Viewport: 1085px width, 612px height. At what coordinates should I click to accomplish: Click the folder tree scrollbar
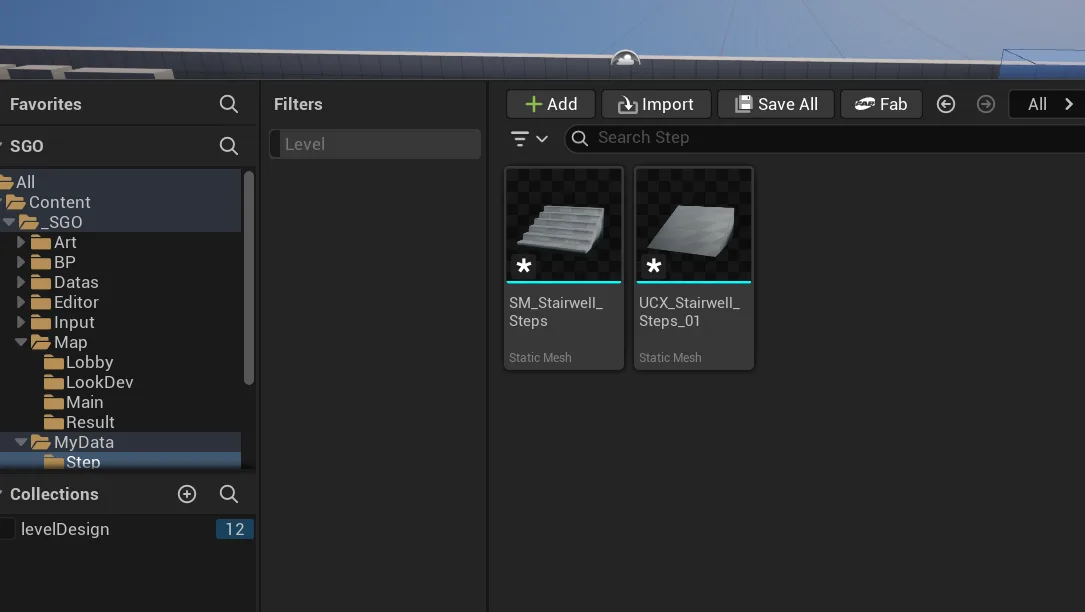[x=249, y=277]
